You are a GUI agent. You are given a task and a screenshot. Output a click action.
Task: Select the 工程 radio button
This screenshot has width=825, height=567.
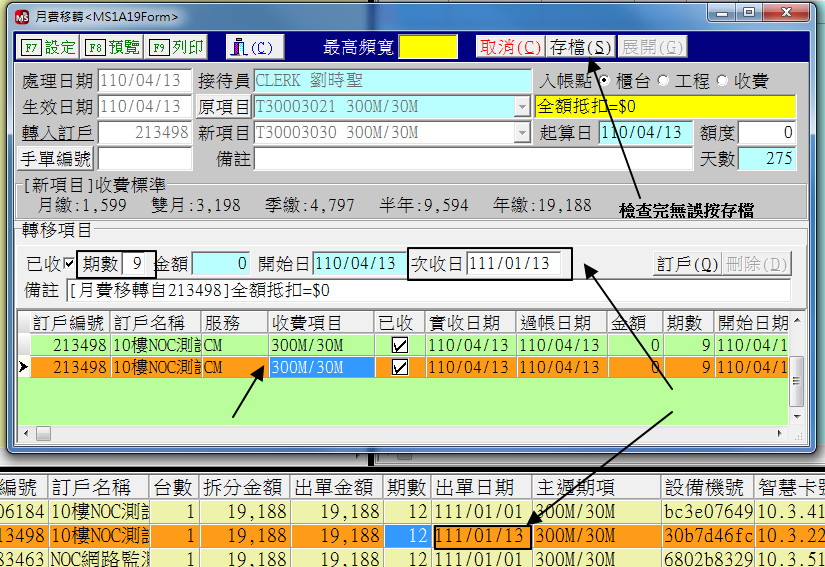[663, 81]
